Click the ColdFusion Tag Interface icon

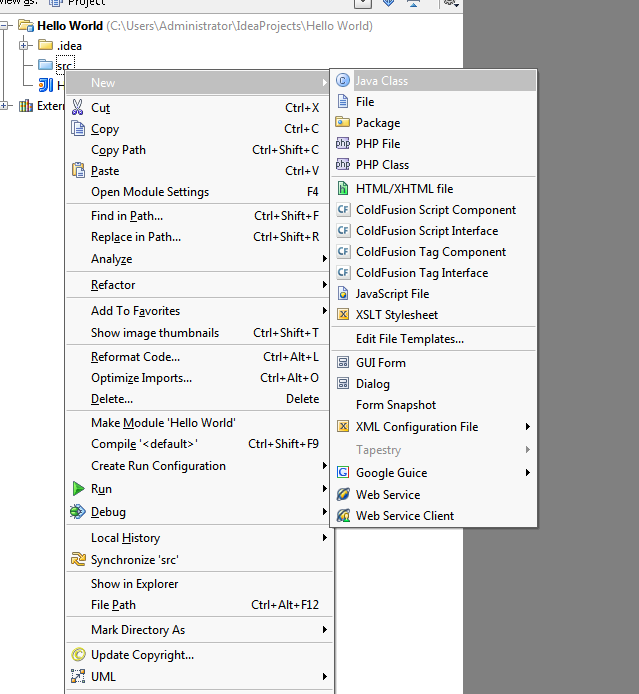[343, 272]
